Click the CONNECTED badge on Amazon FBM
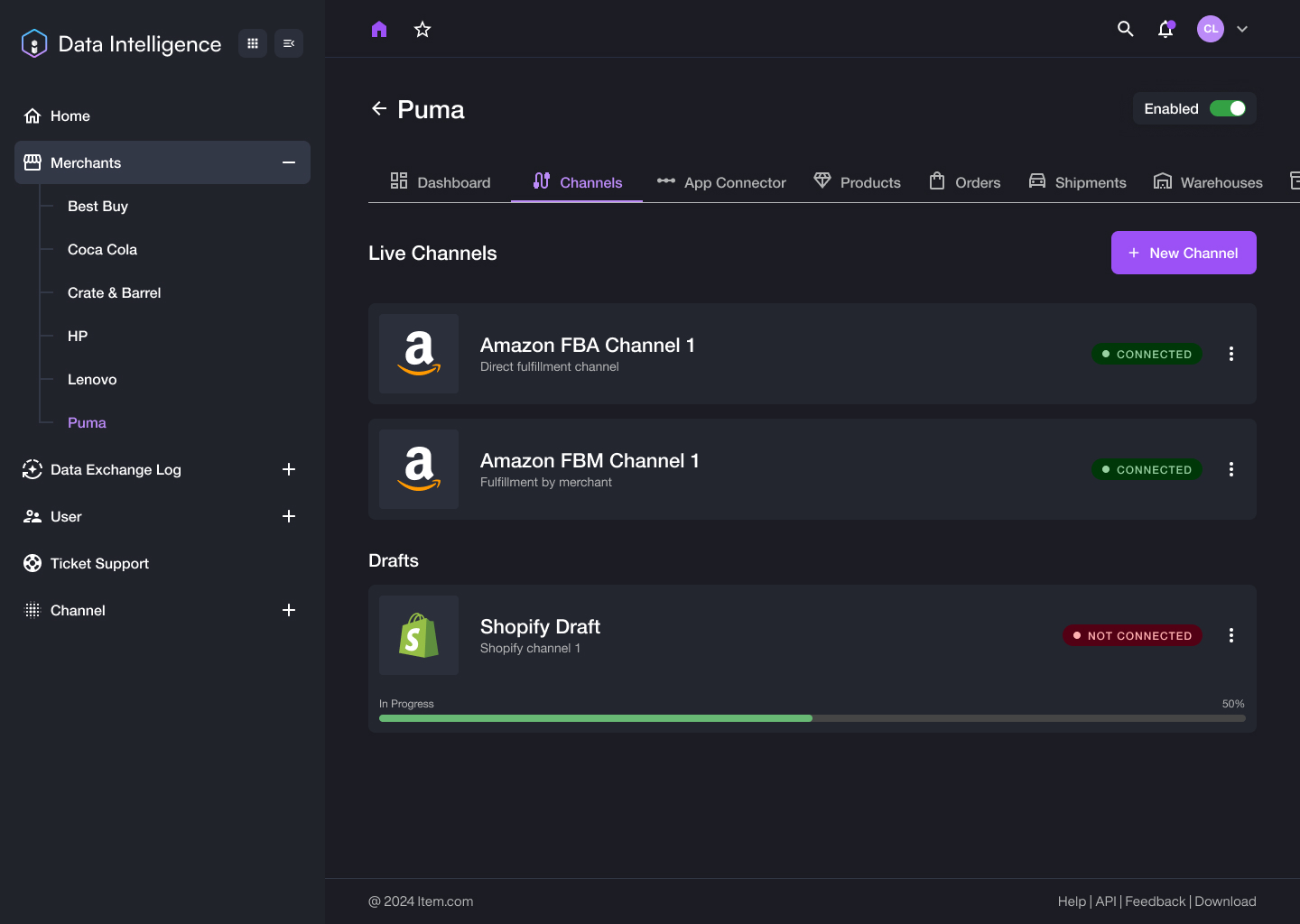Image resolution: width=1300 pixels, height=924 pixels. pos(1147,469)
